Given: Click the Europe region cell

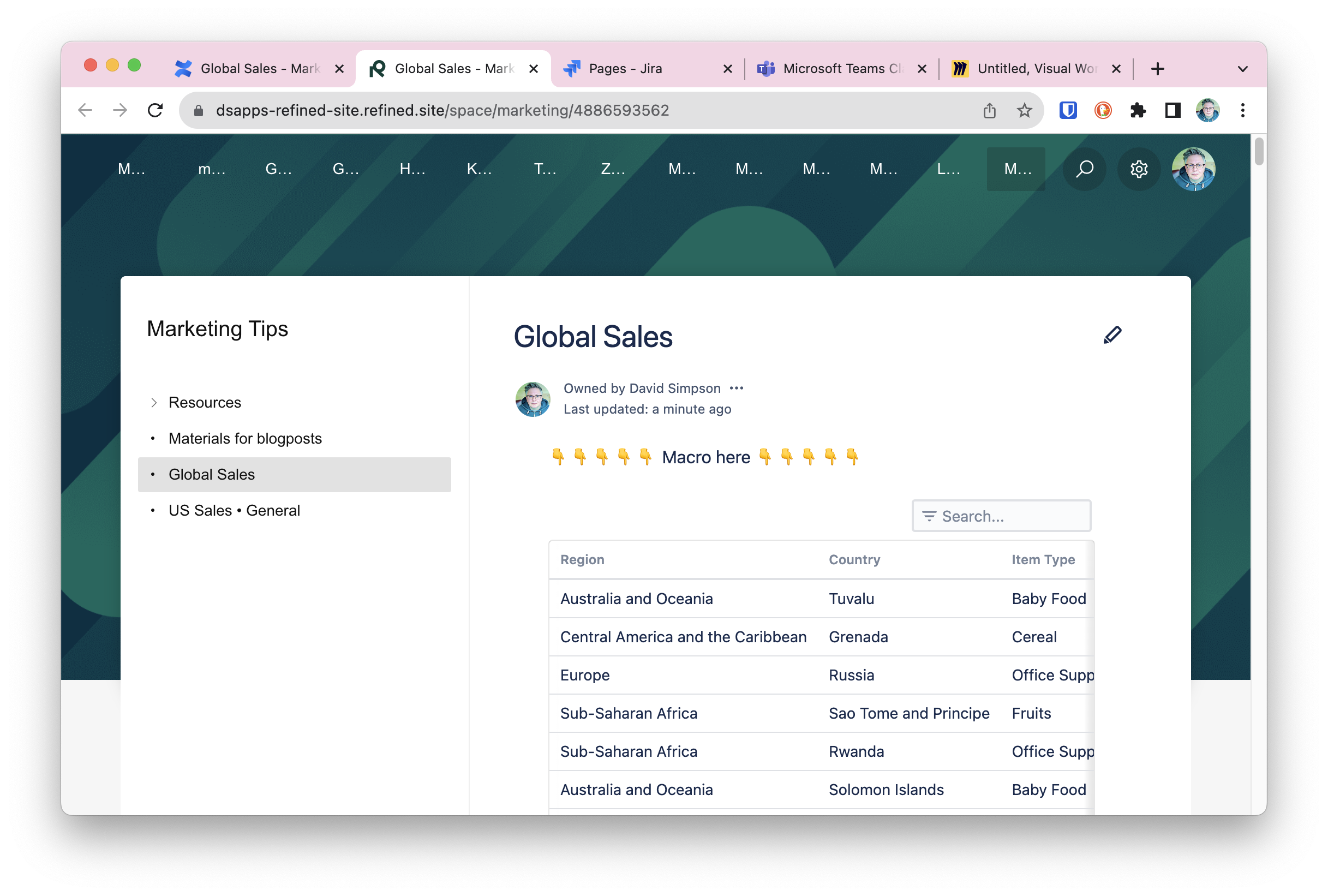Looking at the screenshot, I should [x=585, y=676].
